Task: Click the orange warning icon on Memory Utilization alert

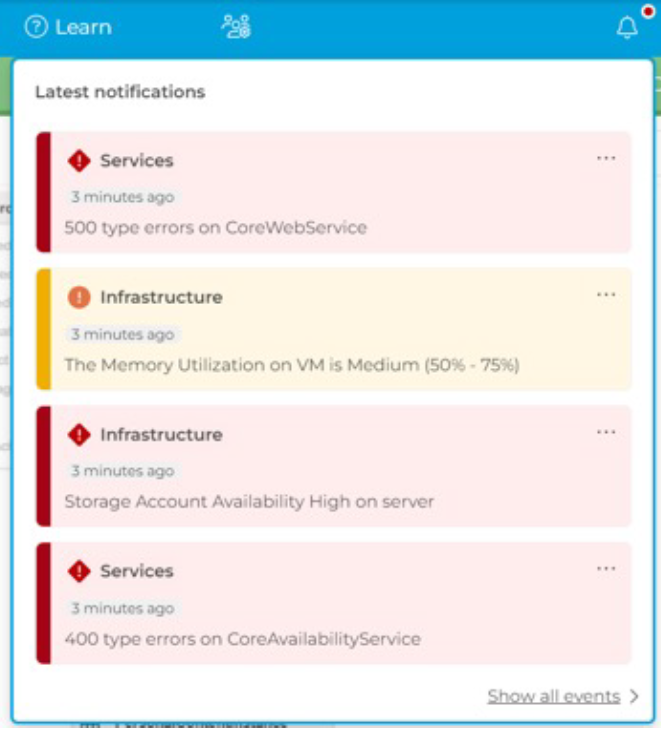Action: 79,297
